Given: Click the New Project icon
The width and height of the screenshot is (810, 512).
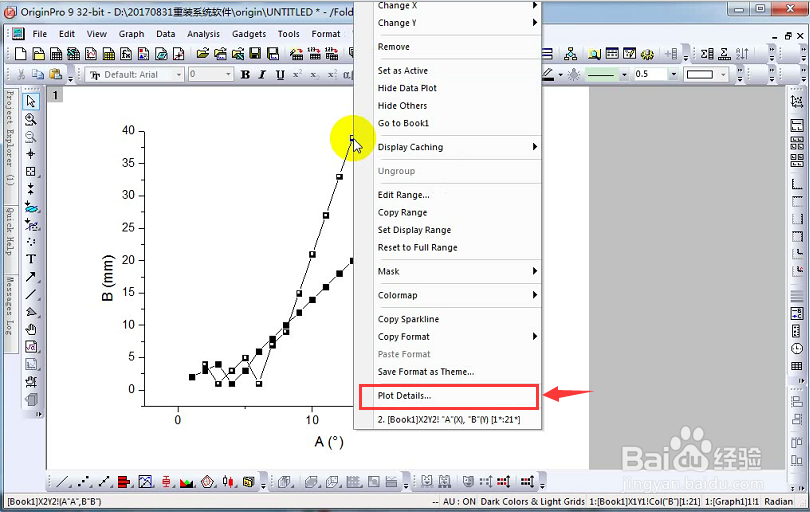Looking at the screenshot, I should tap(21, 53).
